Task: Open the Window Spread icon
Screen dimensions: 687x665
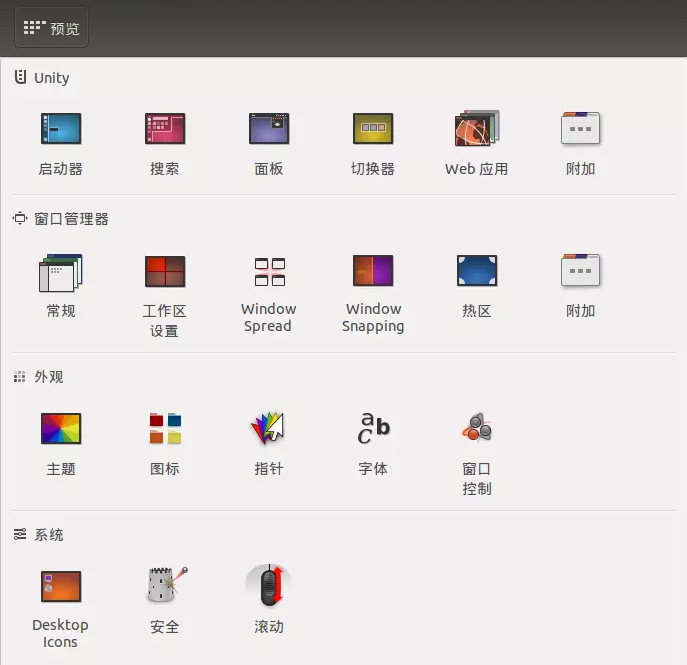Action: (x=269, y=272)
